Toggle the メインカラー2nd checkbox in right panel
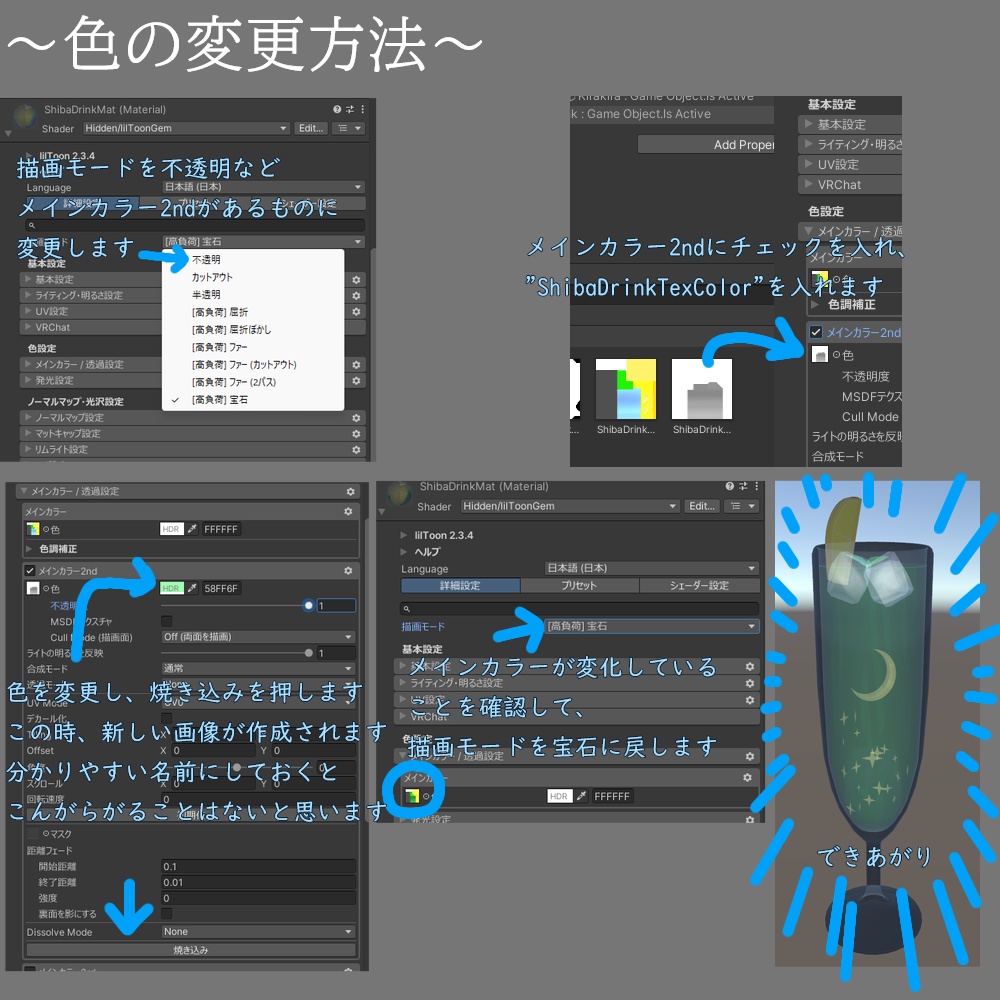The height and width of the screenshot is (1000, 1000). coord(816,332)
